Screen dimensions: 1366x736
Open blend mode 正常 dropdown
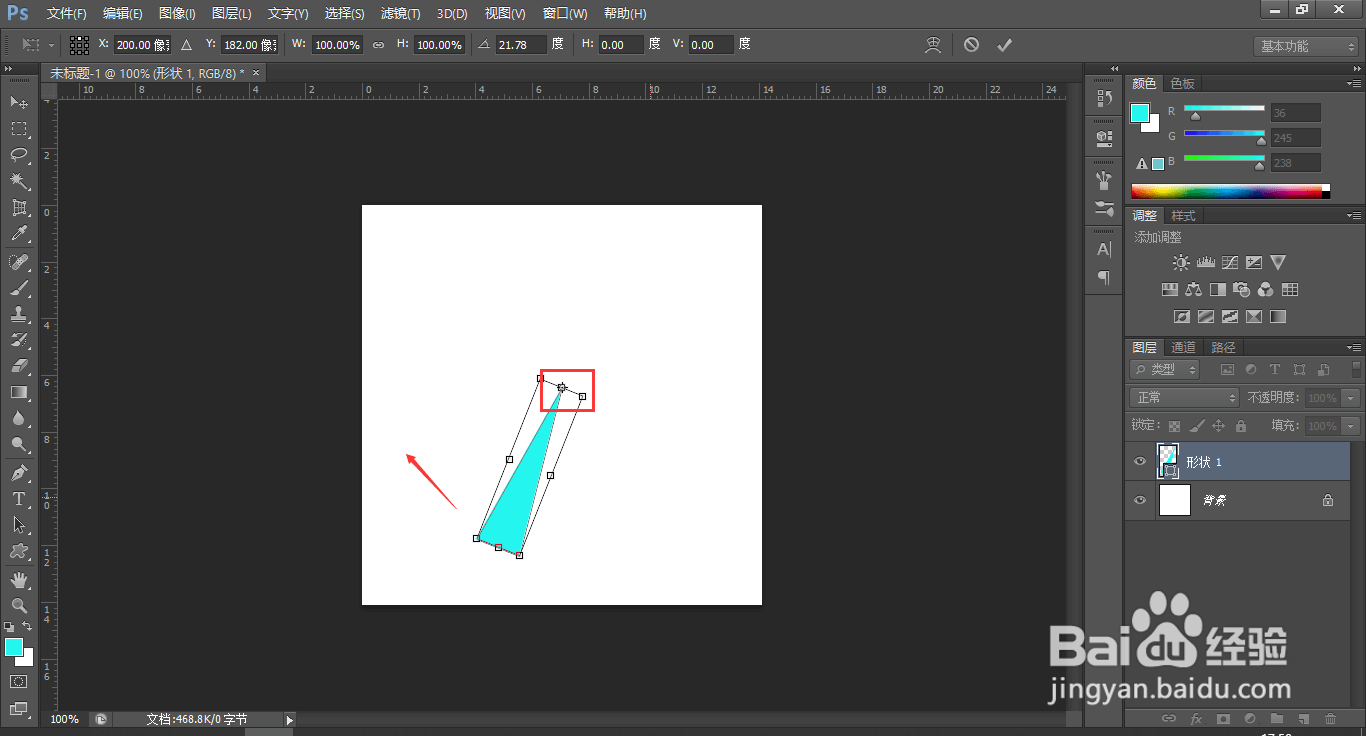1184,397
